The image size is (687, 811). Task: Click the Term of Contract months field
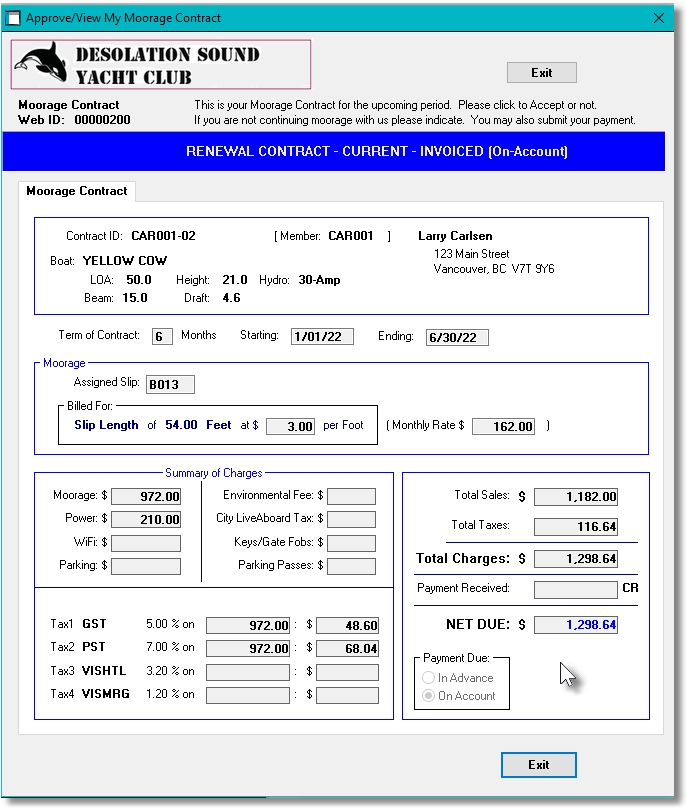[162, 337]
